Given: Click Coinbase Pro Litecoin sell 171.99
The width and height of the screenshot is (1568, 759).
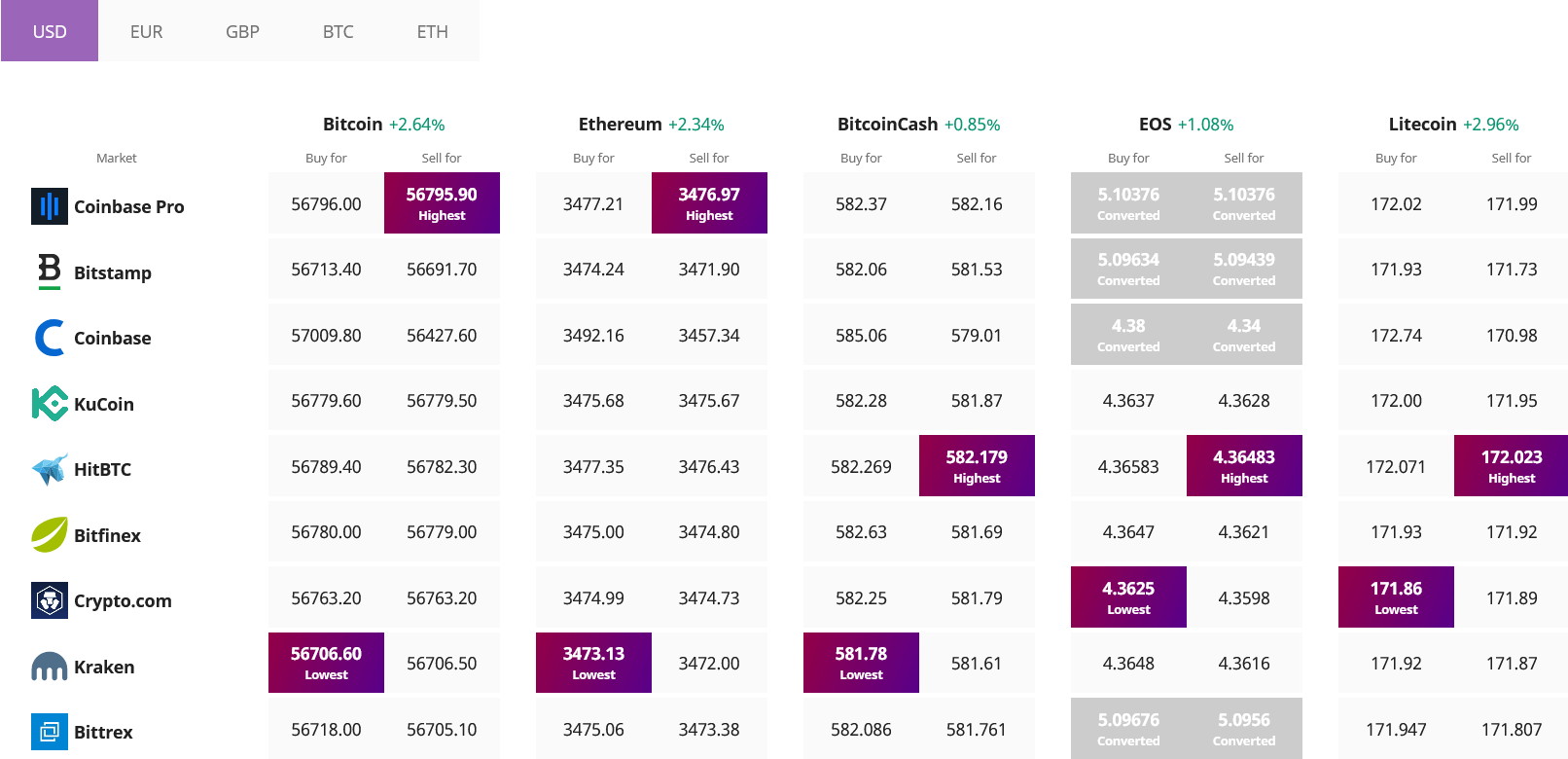Looking at the screenshot, I should click(1512, 203).
